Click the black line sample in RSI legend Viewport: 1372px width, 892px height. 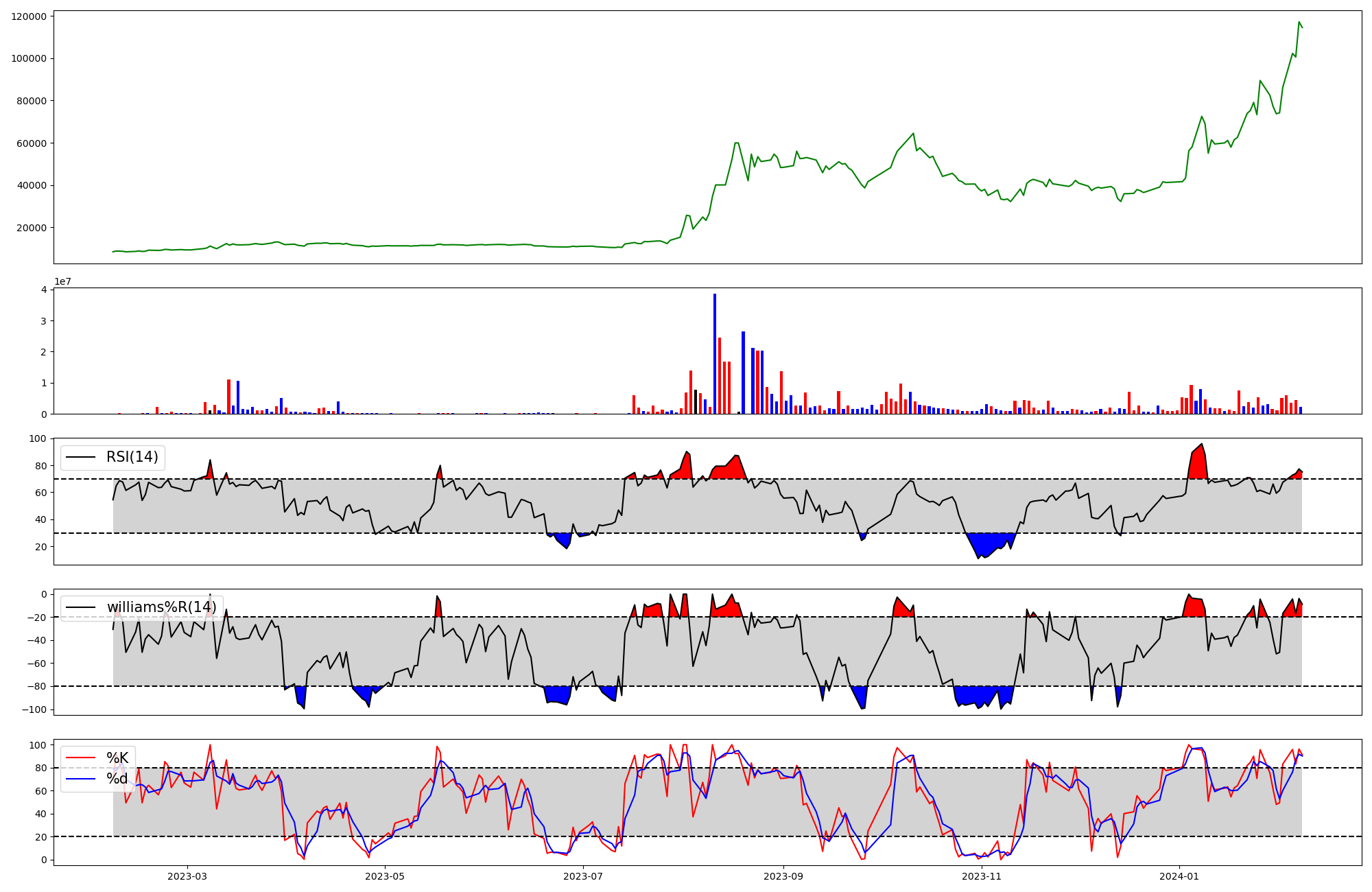(x=80, y=457)
